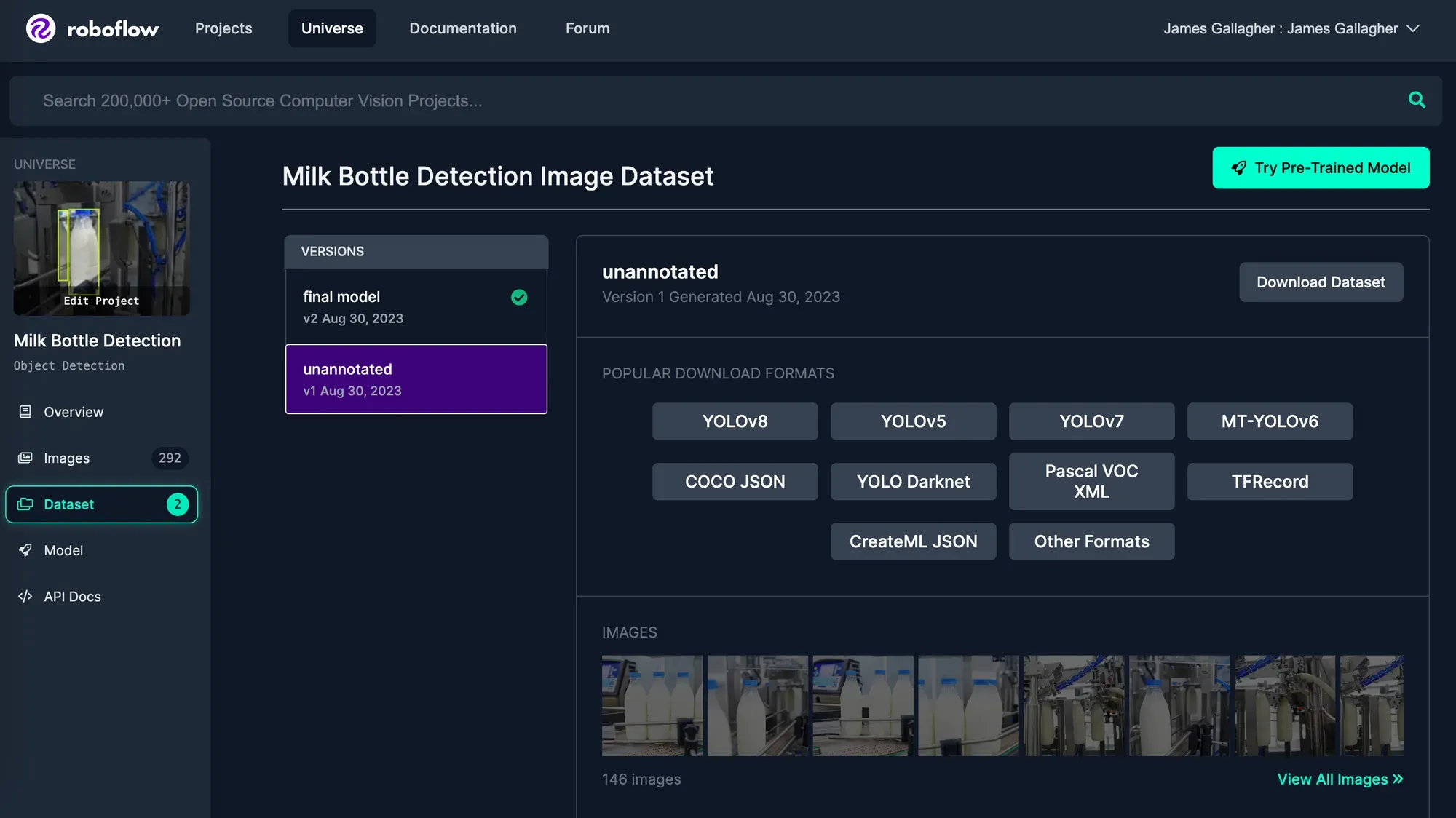Click the Dataset folder icon
The height and width of the screenshot is (818, 1456).
coord(25,504)
